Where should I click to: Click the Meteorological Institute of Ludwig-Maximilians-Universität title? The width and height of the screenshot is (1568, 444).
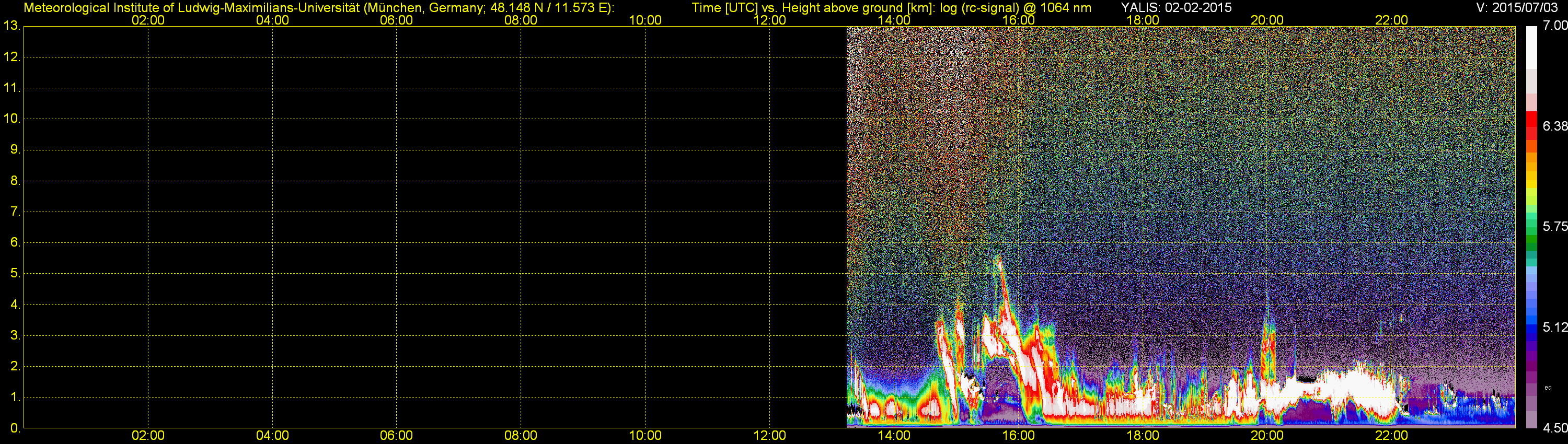point(318,7)
